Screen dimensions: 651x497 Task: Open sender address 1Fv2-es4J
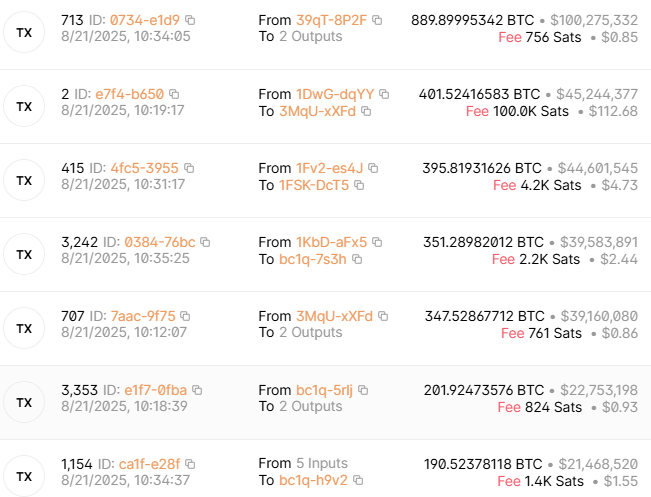coord(330,168)
